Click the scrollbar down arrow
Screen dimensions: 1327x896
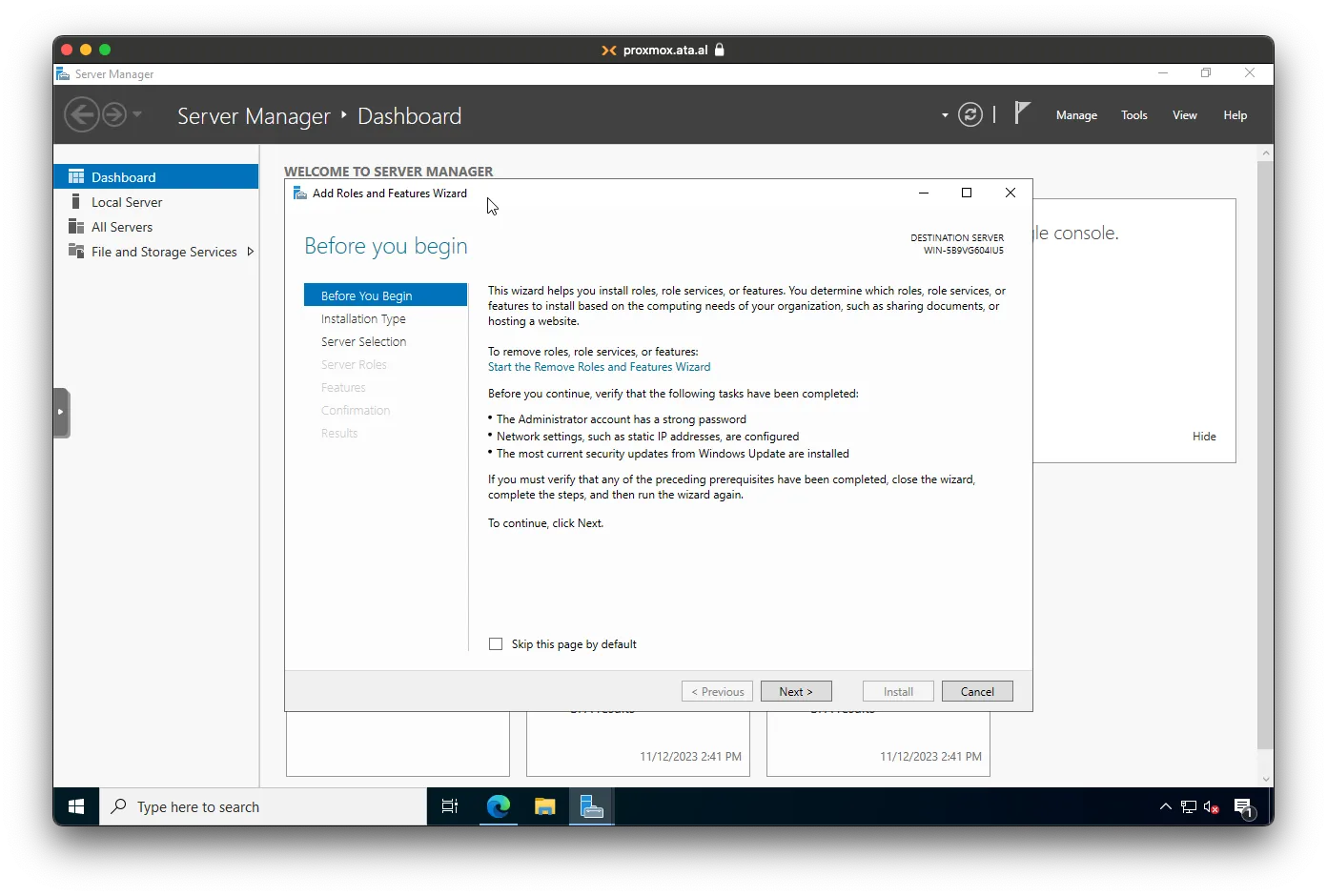point(1266,779)
